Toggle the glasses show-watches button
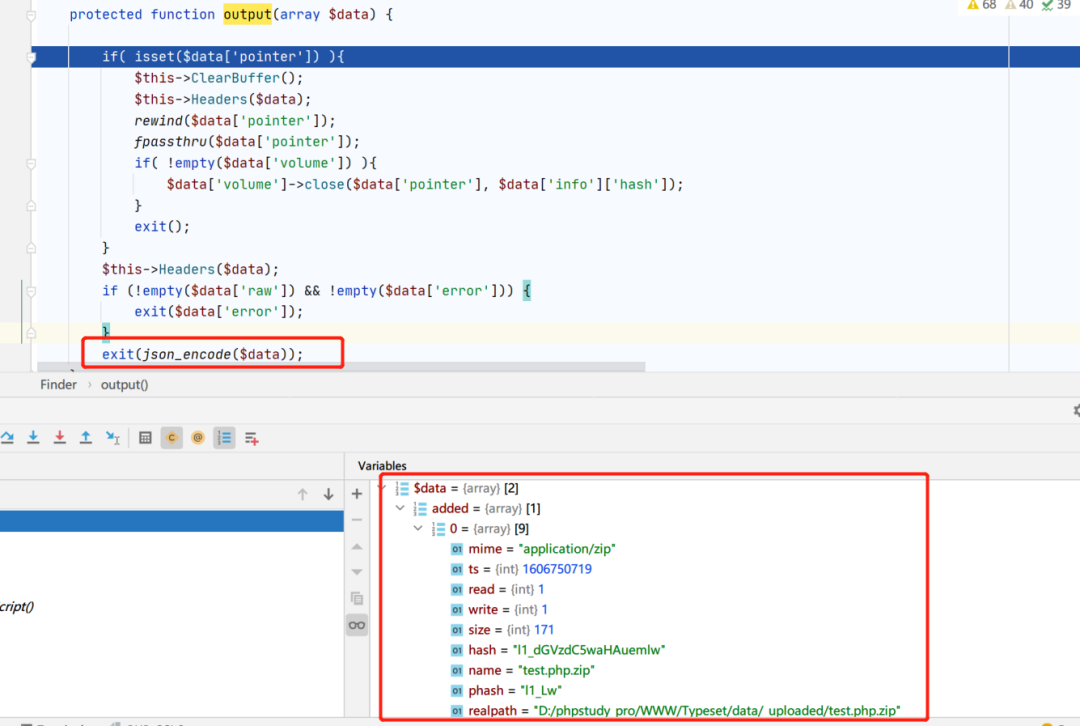 pyautogui.click(x=356, y=625)
